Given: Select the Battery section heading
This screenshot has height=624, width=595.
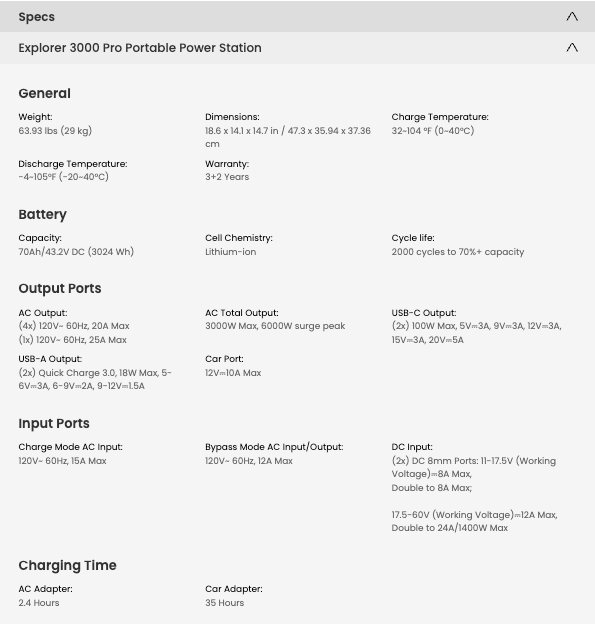Looking at the screenshot, I should point(43,214).
